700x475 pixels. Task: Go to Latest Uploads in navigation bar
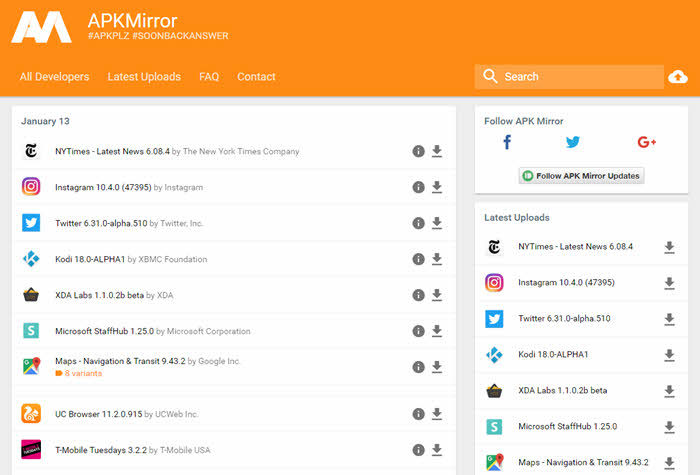click(144, 77)
